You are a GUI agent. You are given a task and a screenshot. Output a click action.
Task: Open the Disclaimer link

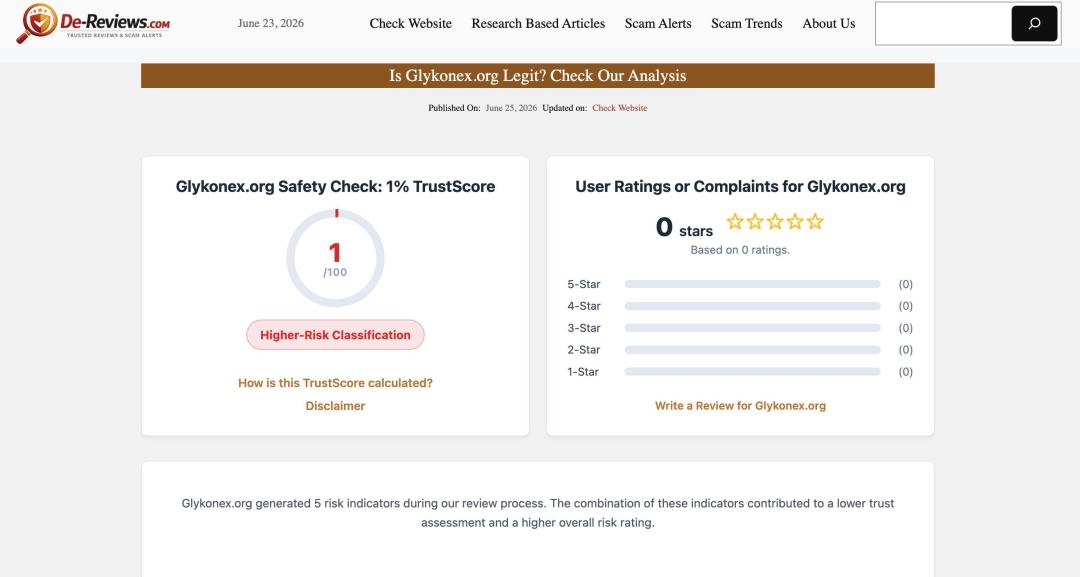[335, 406]
